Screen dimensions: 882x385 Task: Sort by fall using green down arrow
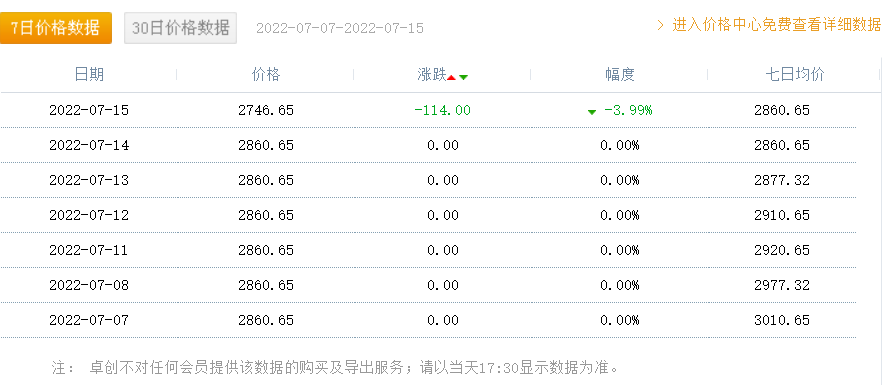(463, 77)
